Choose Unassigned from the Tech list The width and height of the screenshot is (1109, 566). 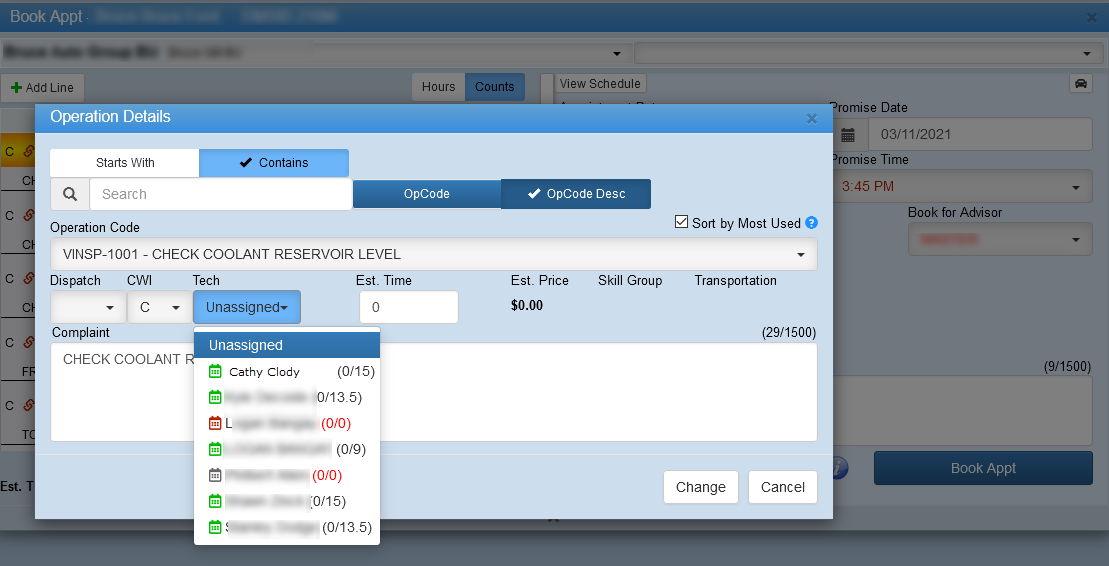coord(246,345)
